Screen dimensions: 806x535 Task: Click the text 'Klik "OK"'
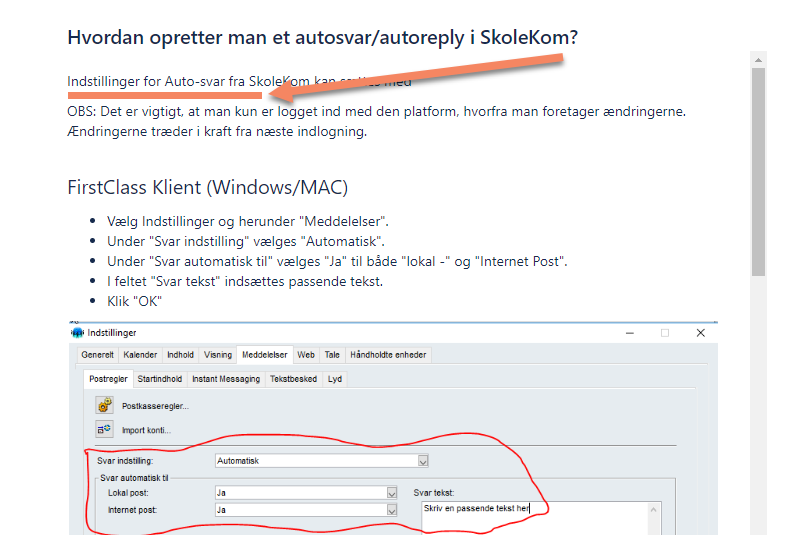134,301
